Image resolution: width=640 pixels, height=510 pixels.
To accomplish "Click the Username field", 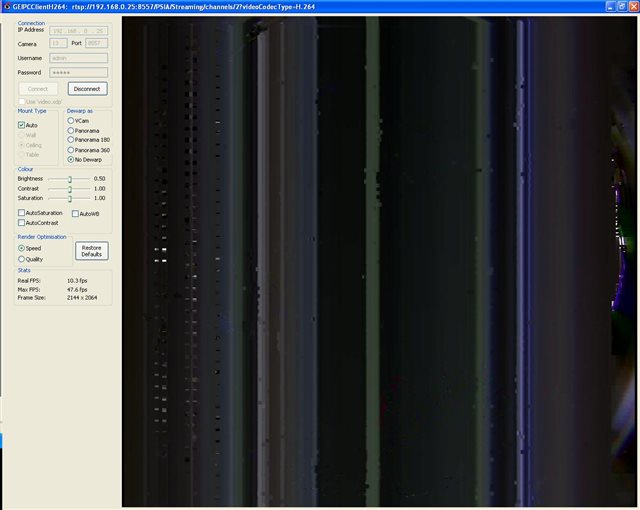I will coord(79,58).
